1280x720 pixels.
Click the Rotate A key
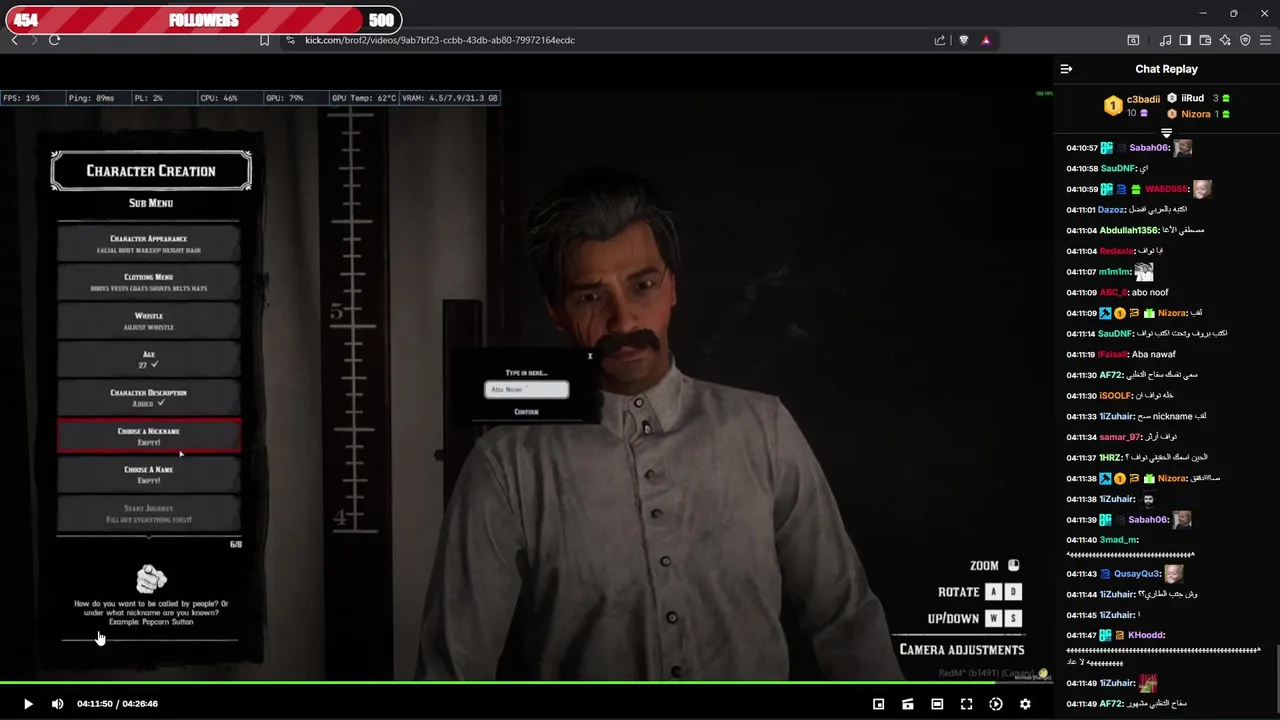993,592
